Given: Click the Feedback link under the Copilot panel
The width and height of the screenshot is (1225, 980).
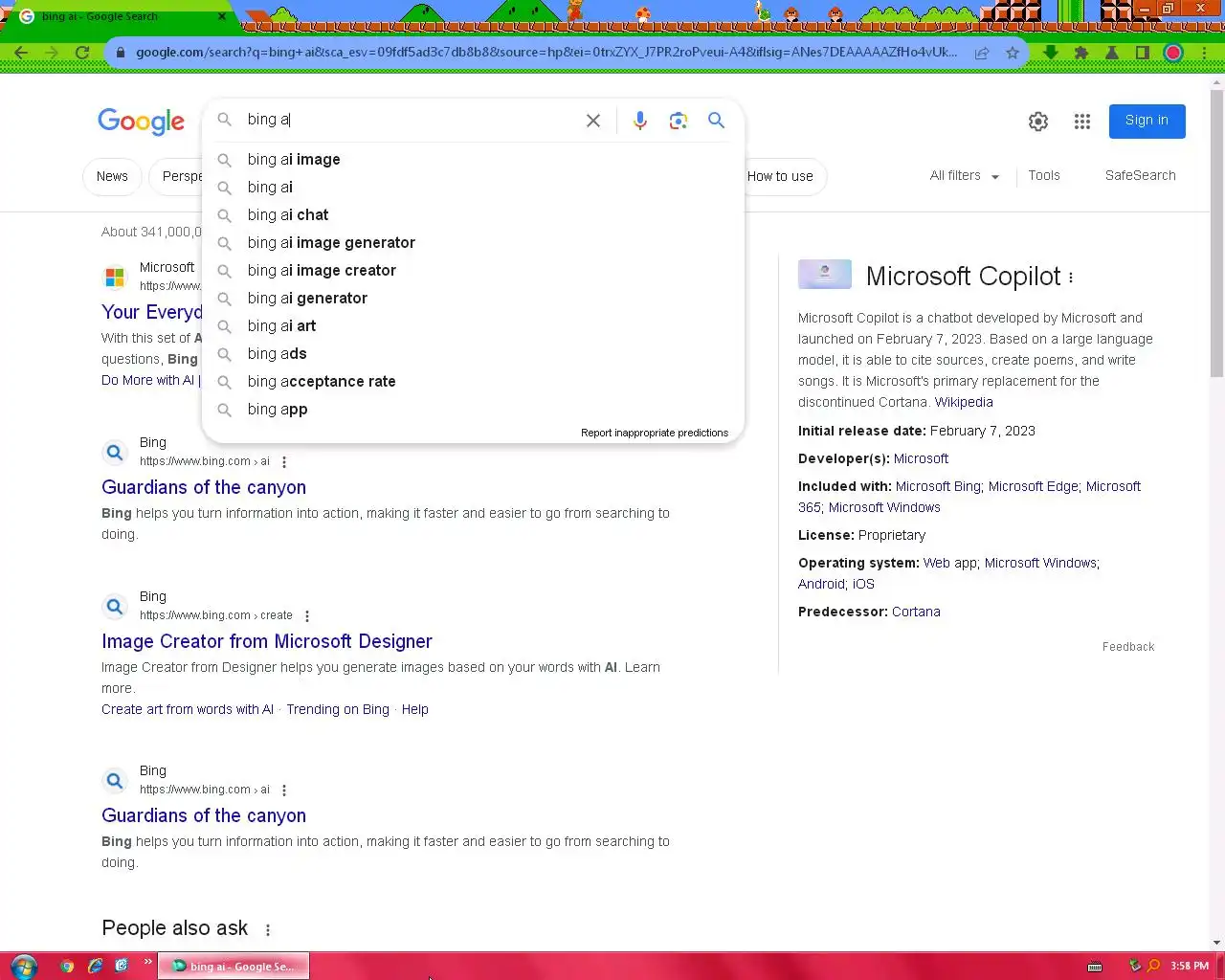Looking at the screenshot, I should [x=1128, y=647].
